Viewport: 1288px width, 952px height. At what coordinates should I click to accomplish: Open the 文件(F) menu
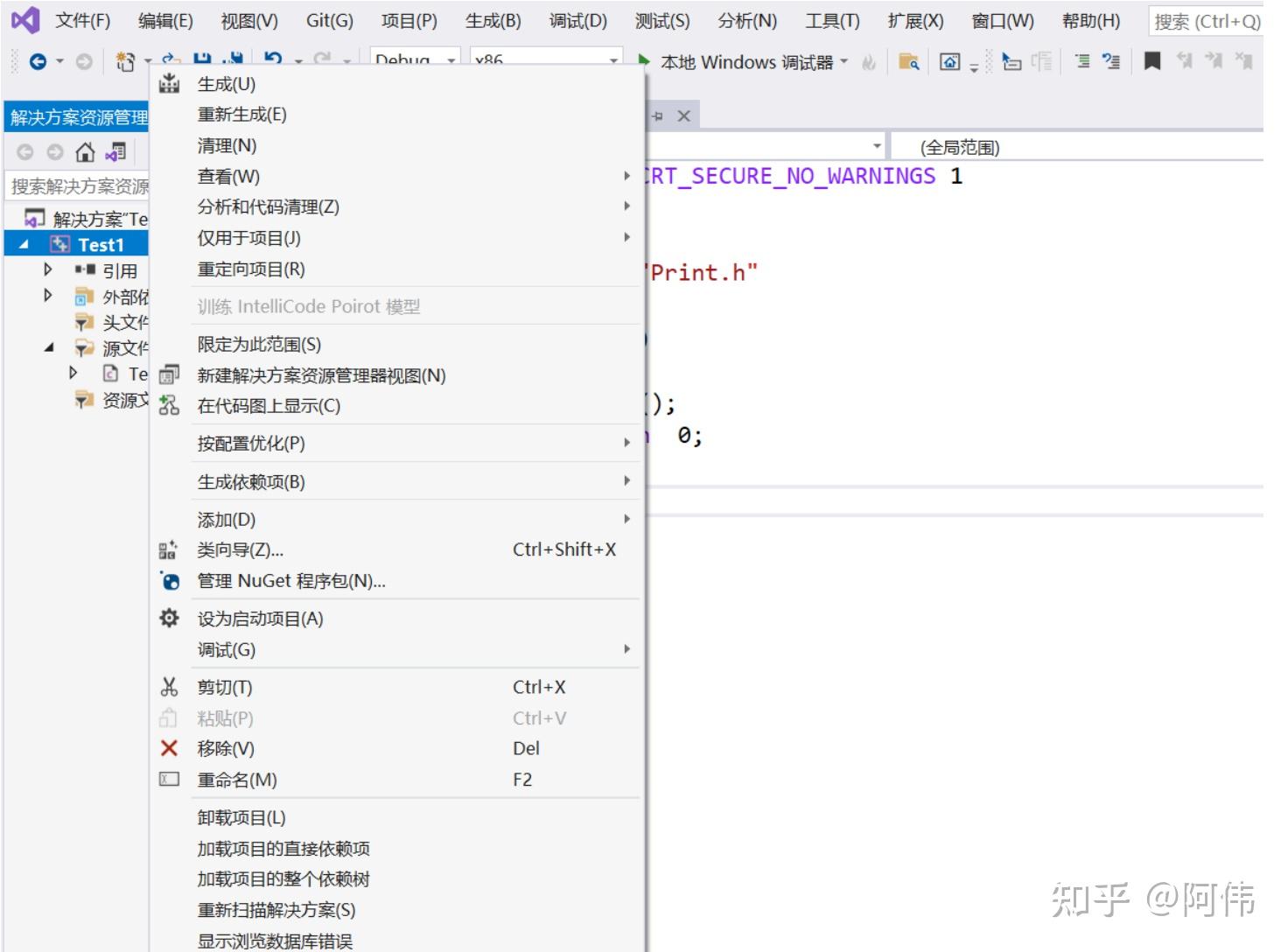(x=83, y=21)
